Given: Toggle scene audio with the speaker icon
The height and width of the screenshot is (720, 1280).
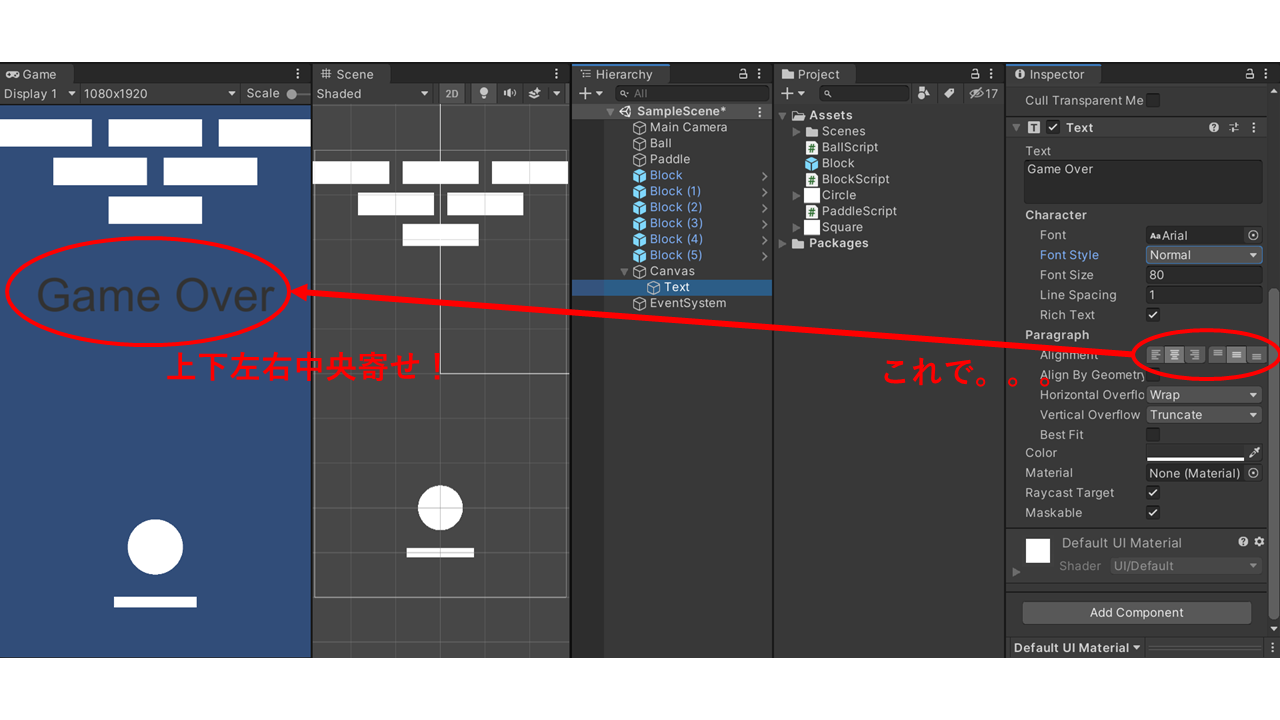Looking at the screenshot, I should pos(510,93).
